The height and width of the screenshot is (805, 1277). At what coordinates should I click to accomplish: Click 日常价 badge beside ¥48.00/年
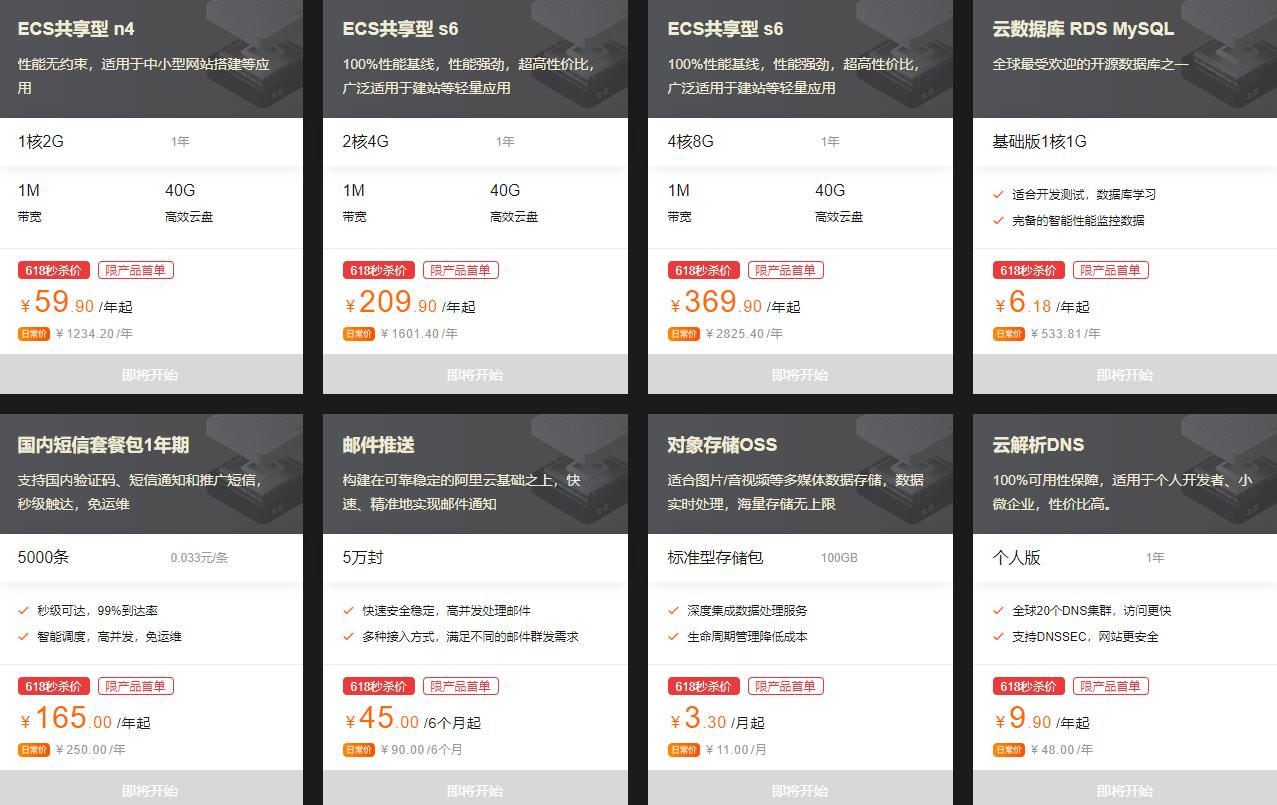[1009, 750]
